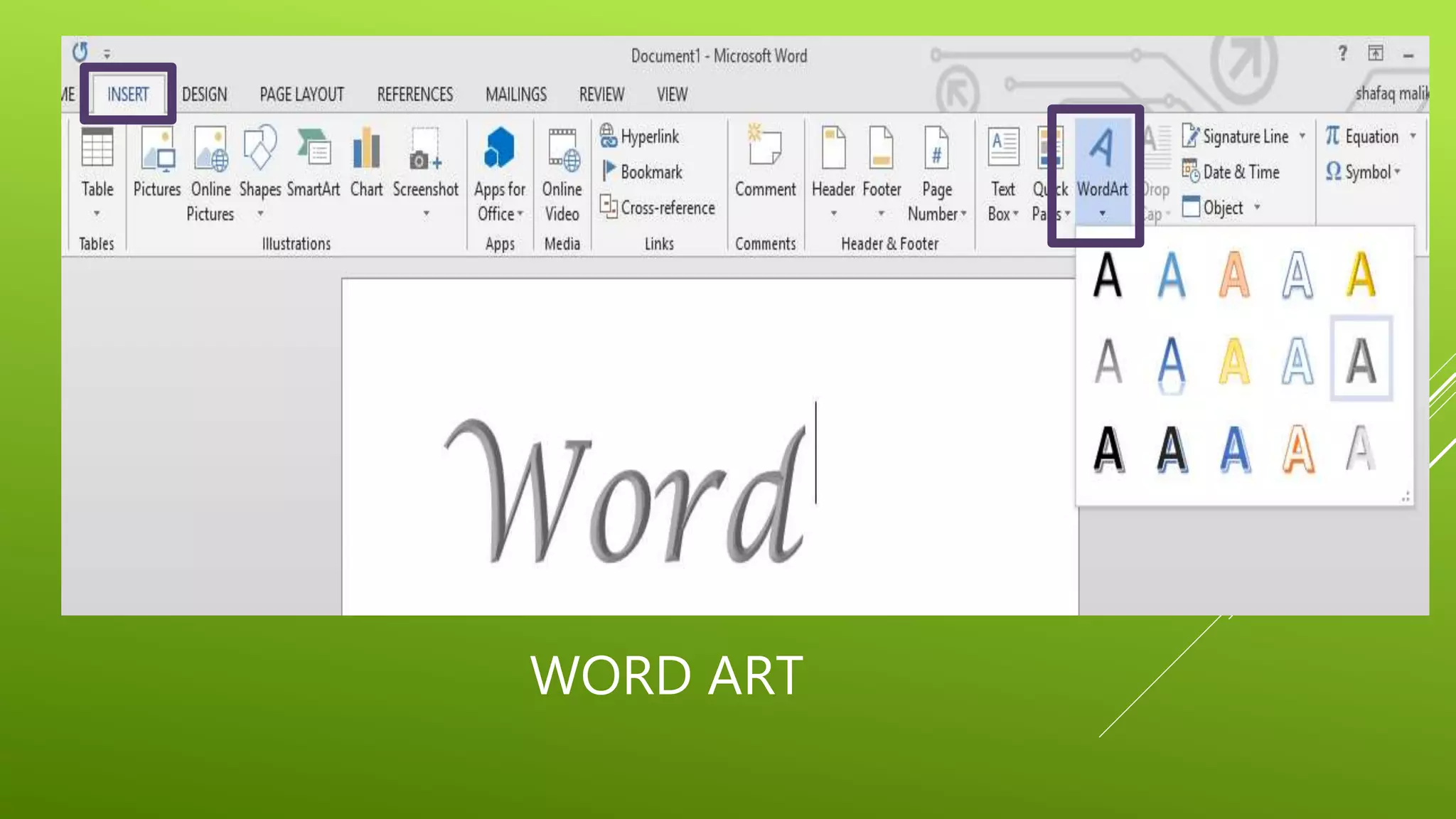Image resolution: width=1456 pixels, height=819 pixels.
Task: Choose the light blue outline WordArt, second row
Action: (x=1297, y=361)
